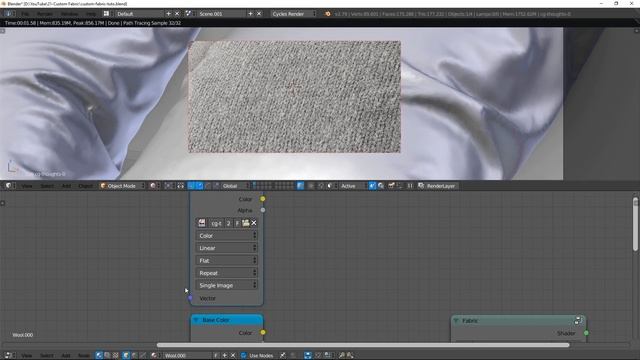640x360 pixels.
Task: Click the OpenGL render image icon
Action: (x=391, y=186)
